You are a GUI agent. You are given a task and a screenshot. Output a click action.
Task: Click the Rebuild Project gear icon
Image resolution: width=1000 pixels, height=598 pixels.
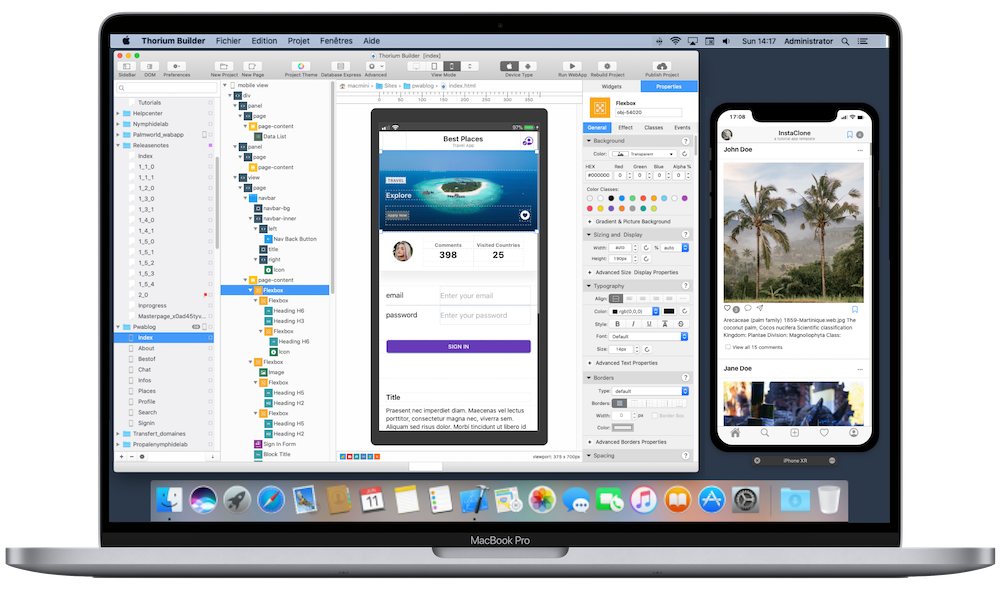click(609, 66)
